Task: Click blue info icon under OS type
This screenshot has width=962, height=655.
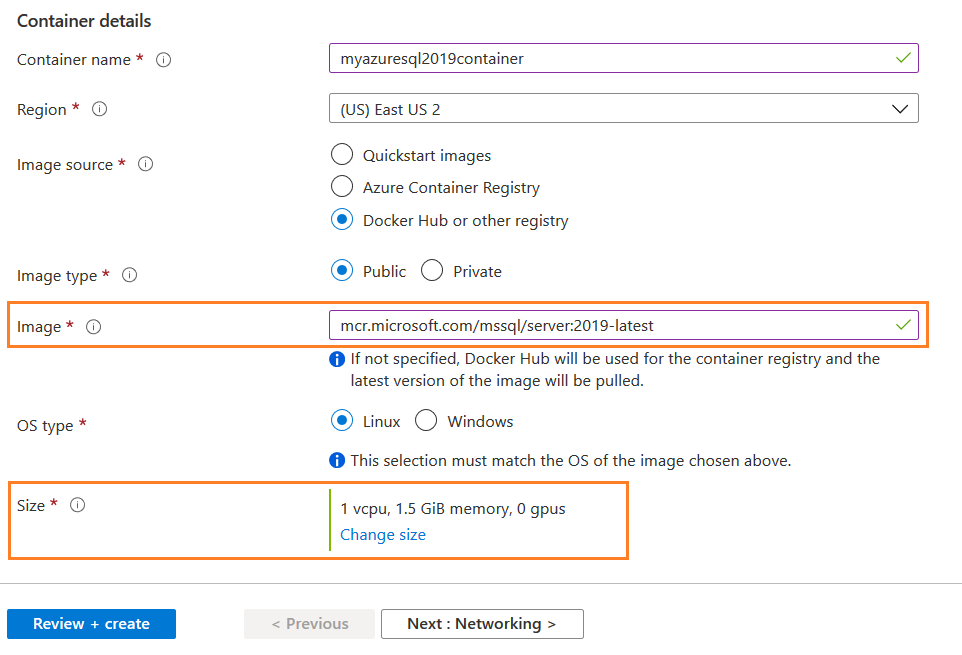Action: pyautogui.click(x=337, y=461)
